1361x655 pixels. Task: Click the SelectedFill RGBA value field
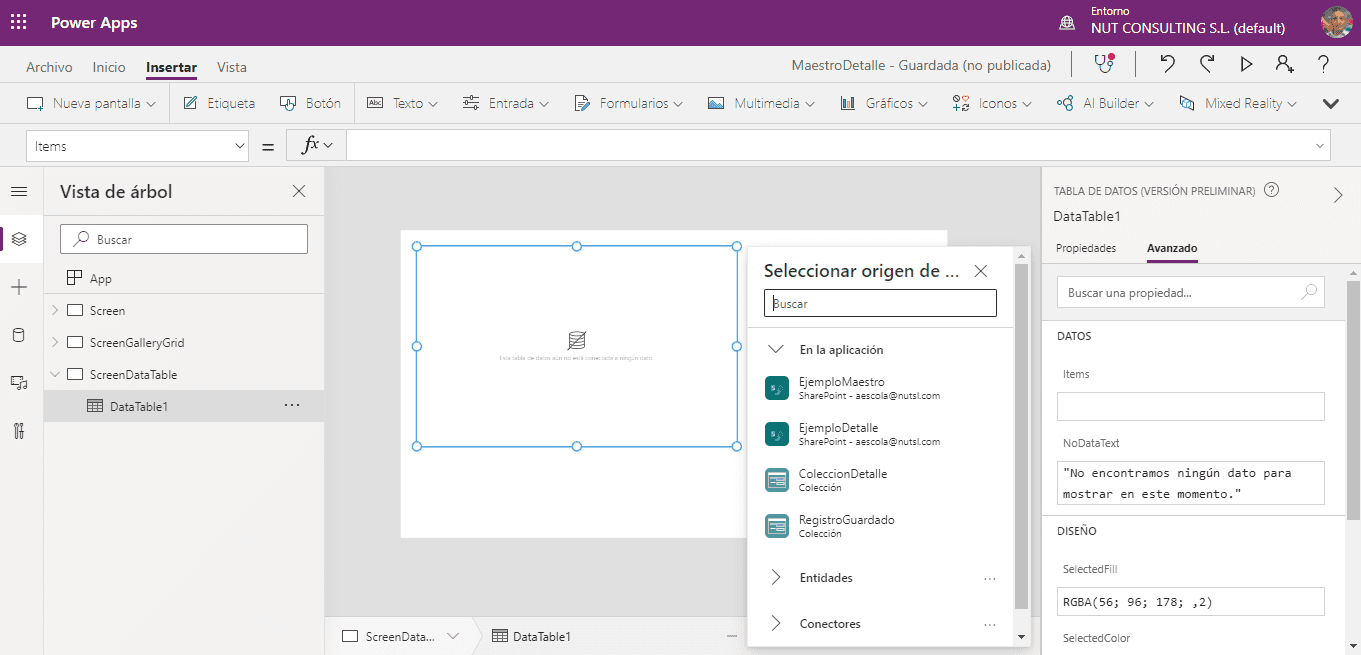pyautogui.click(x=1190, y=601)
